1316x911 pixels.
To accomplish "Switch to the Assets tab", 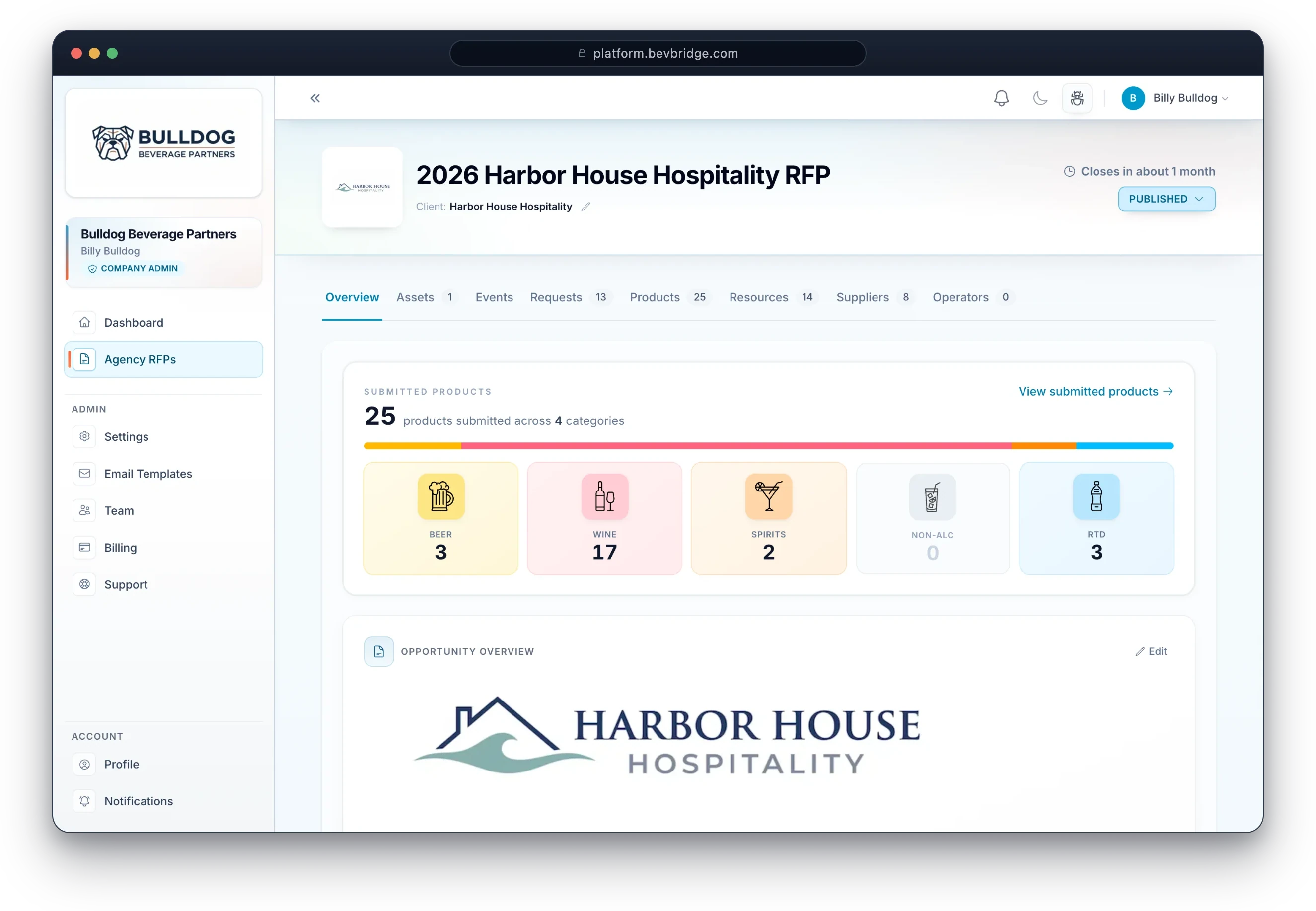I will click(427, 297).
